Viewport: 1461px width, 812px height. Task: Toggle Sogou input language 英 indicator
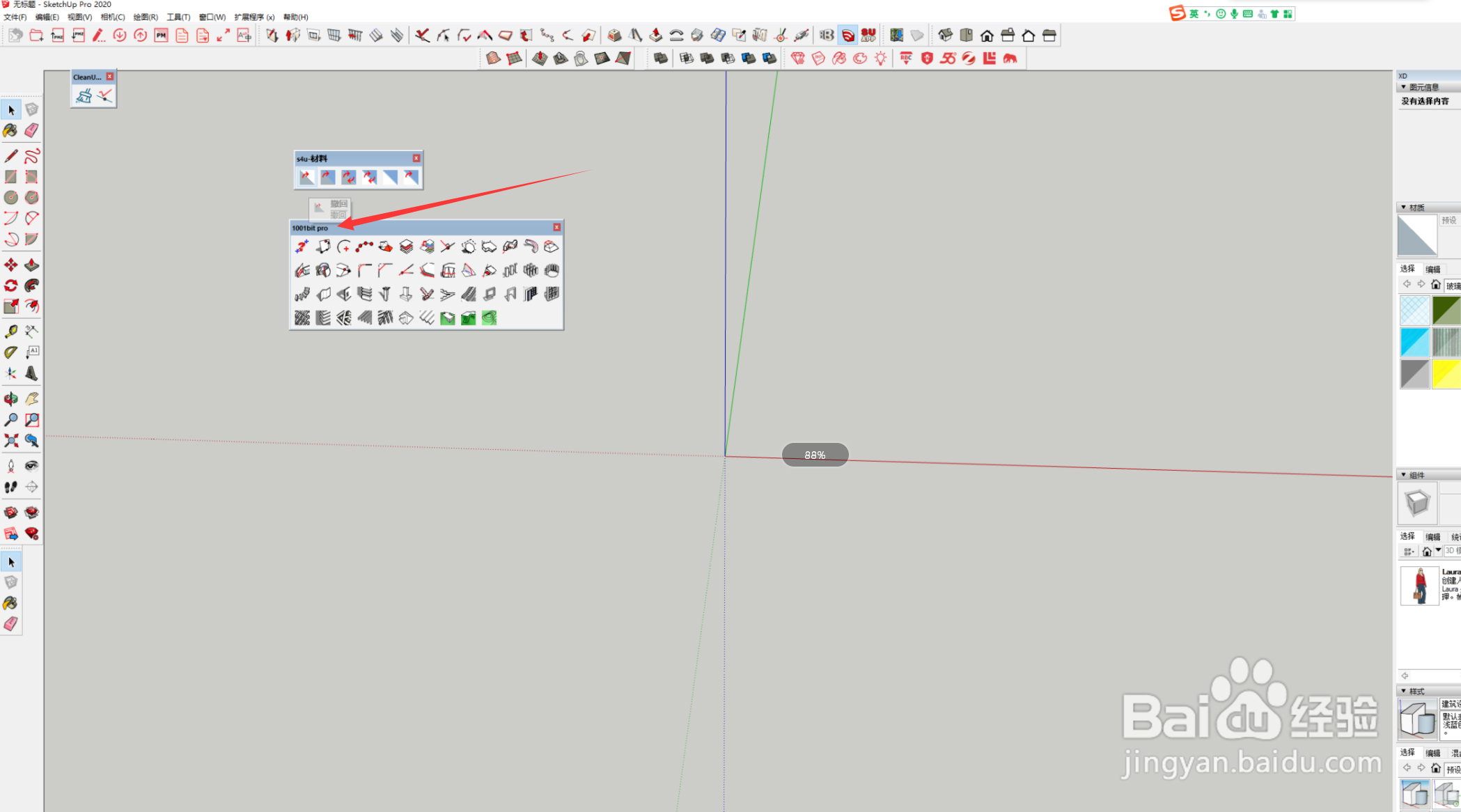point(1194,13)
